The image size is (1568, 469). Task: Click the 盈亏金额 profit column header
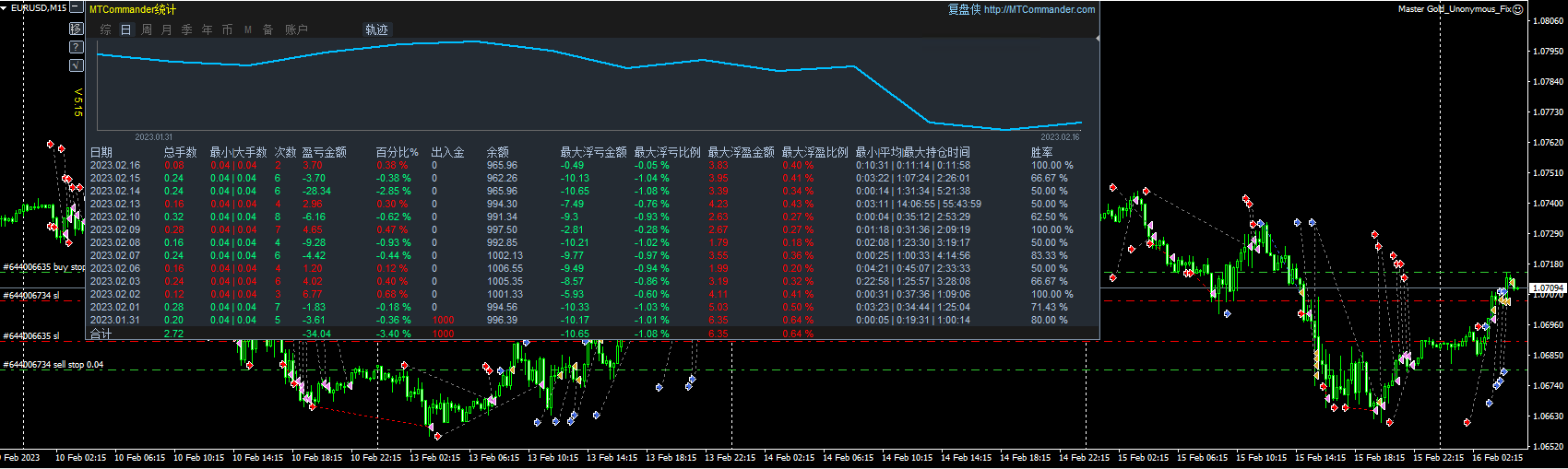[324, 152]
